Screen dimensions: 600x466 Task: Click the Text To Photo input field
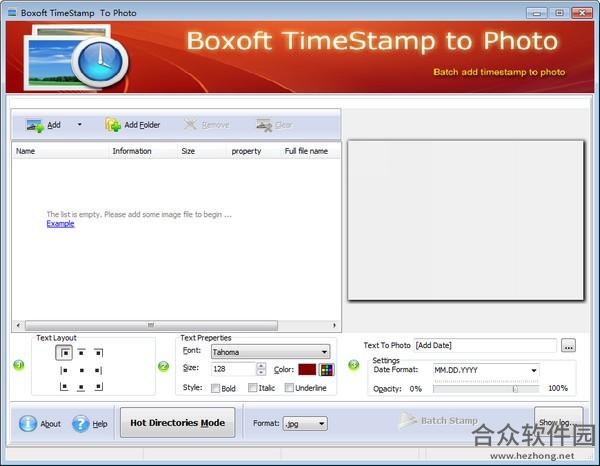485,345
